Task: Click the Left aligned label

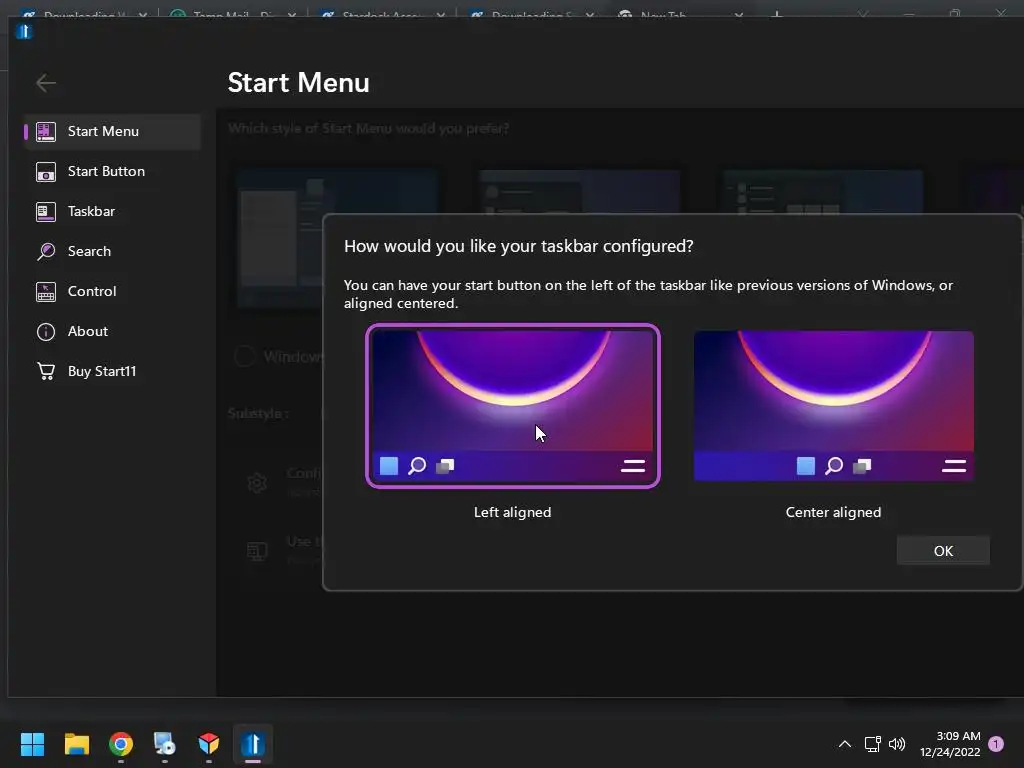Action: tap(513, 512)
